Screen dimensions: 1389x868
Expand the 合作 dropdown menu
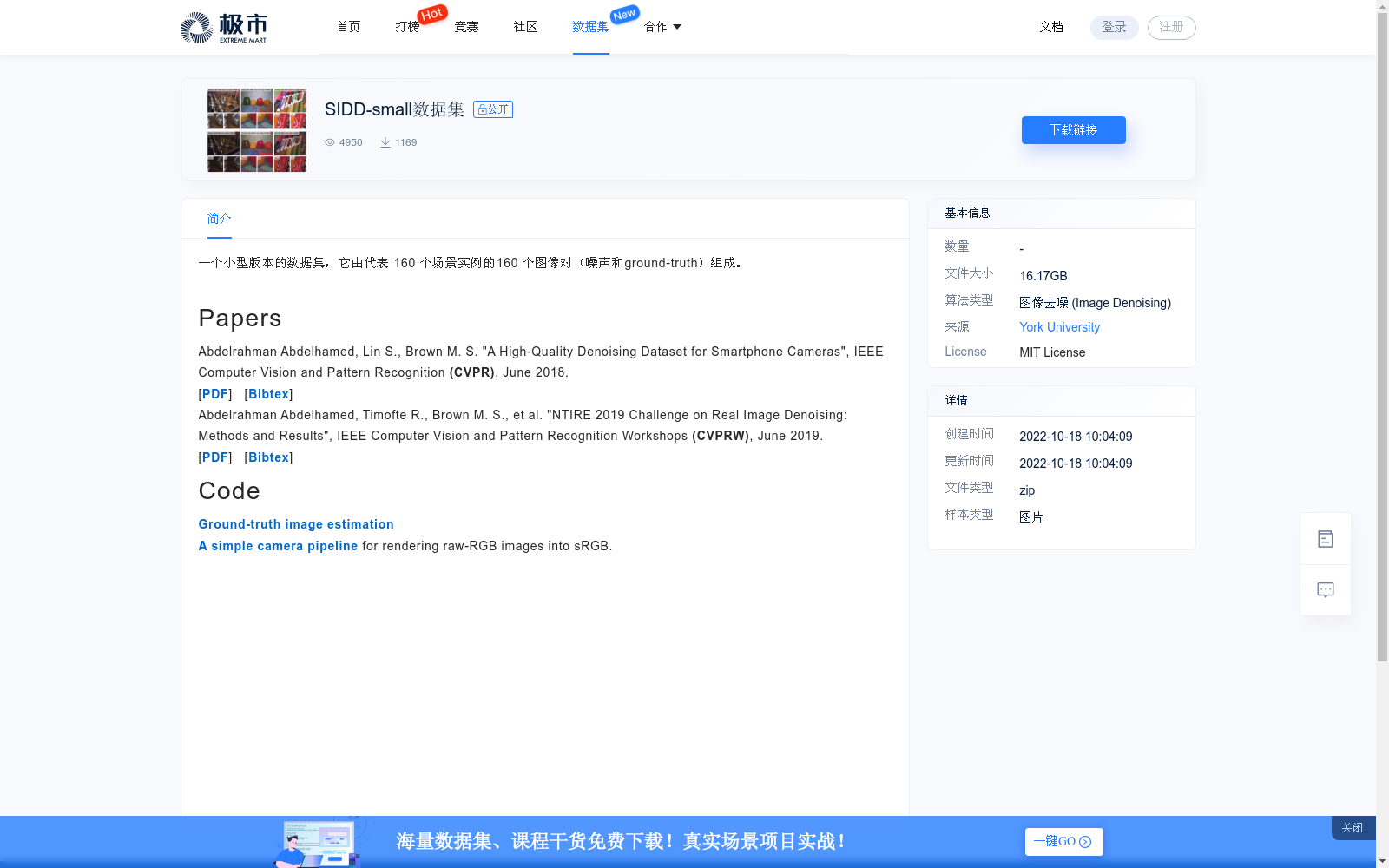[x=662, y=27]
